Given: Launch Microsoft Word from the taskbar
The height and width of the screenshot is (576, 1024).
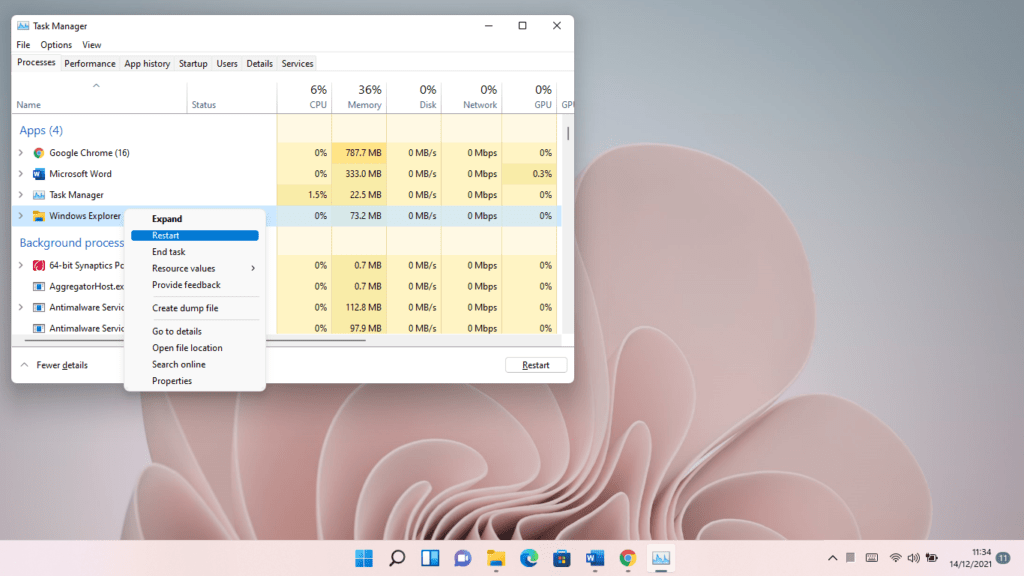Looking at the screenshot, I should pos(594,557).
